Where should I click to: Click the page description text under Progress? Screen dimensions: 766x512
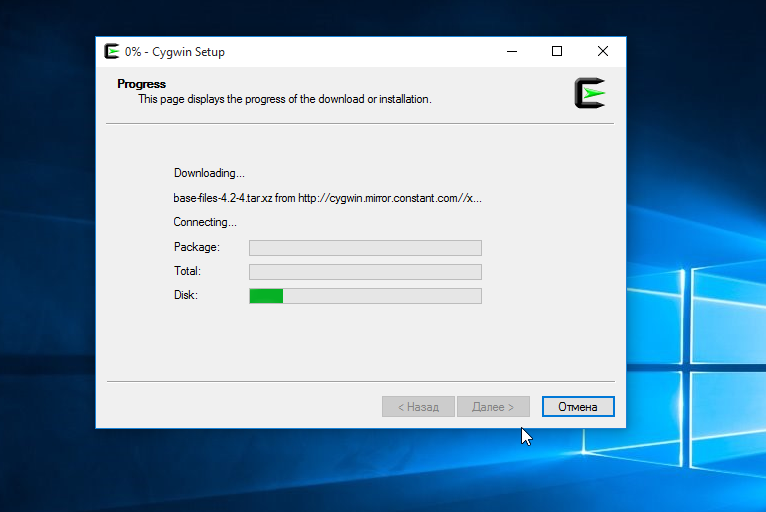coord(285,99)
